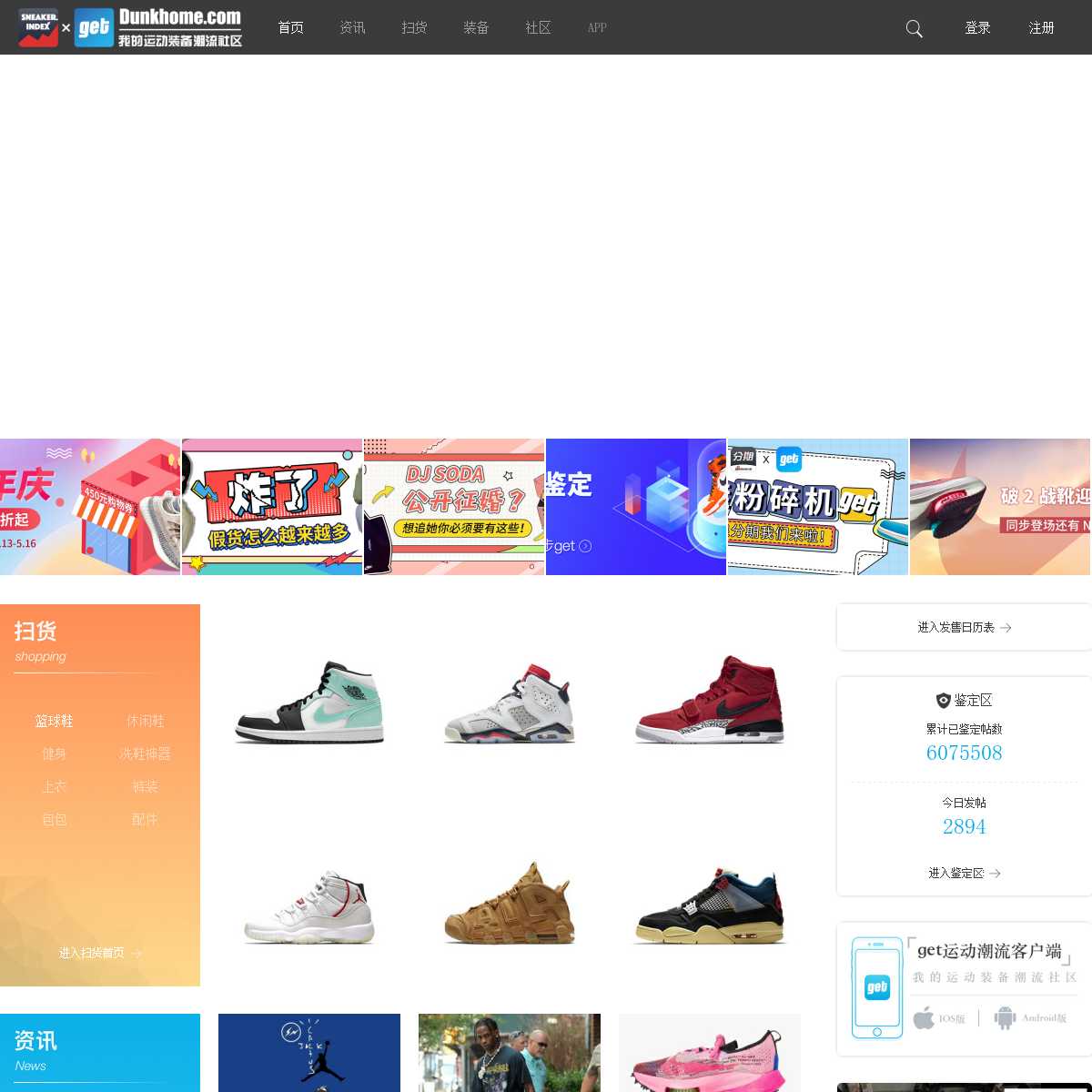Click the 登录 login link
1092x1092 pixels.
click(978, 27)
